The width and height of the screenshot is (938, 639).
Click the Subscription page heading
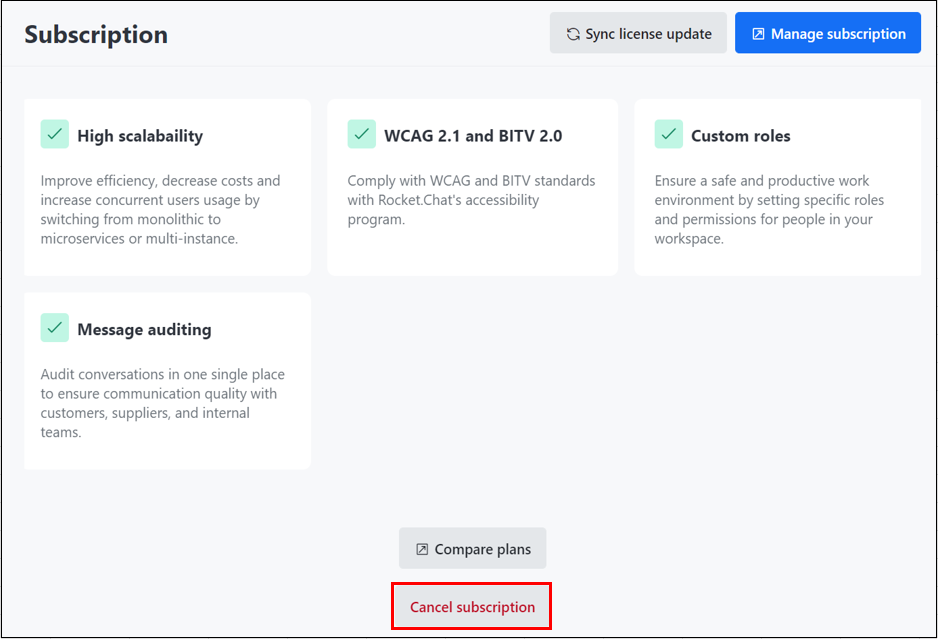point(96,34)
